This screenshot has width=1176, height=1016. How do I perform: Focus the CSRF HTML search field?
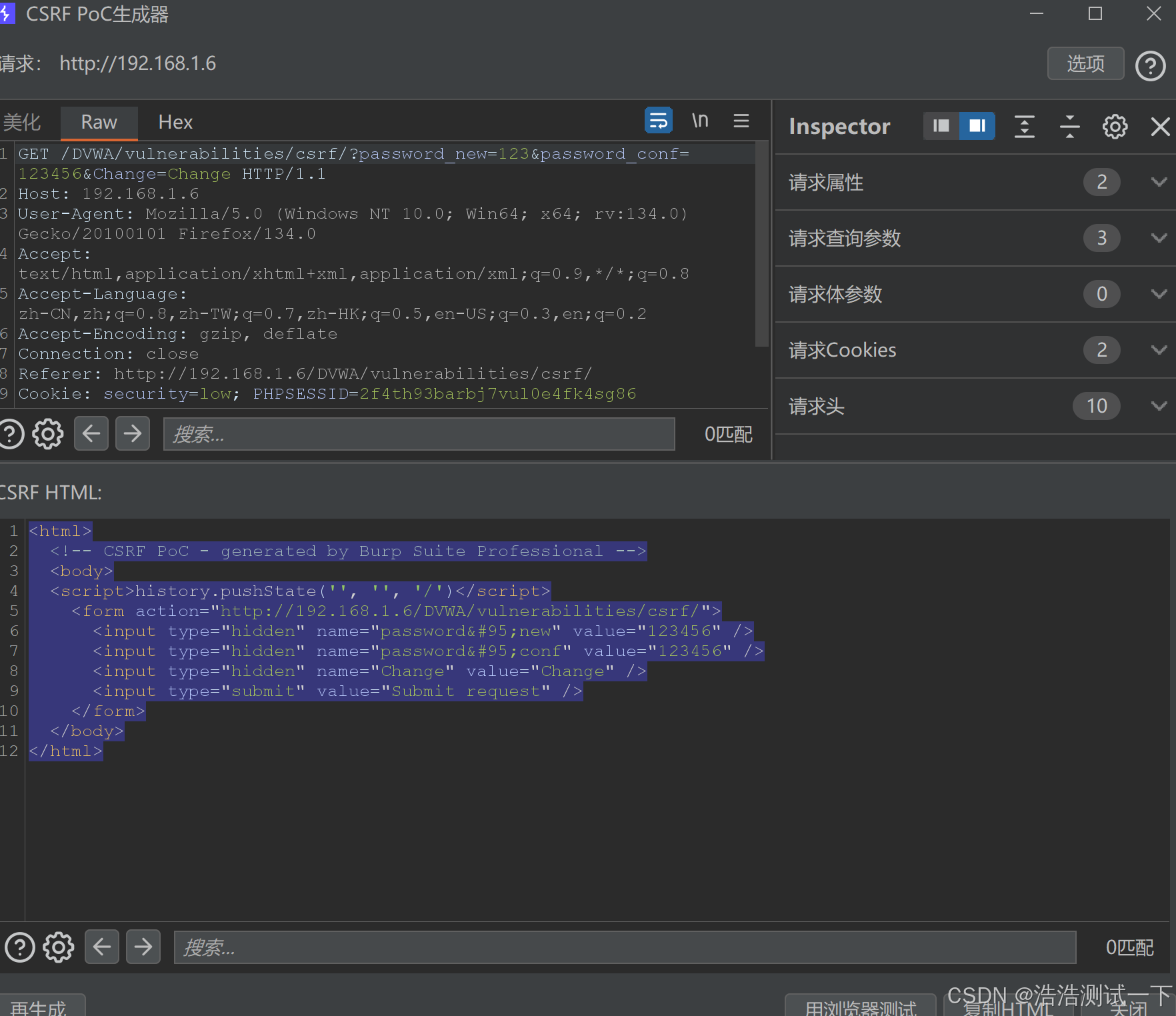pos(625,947)
